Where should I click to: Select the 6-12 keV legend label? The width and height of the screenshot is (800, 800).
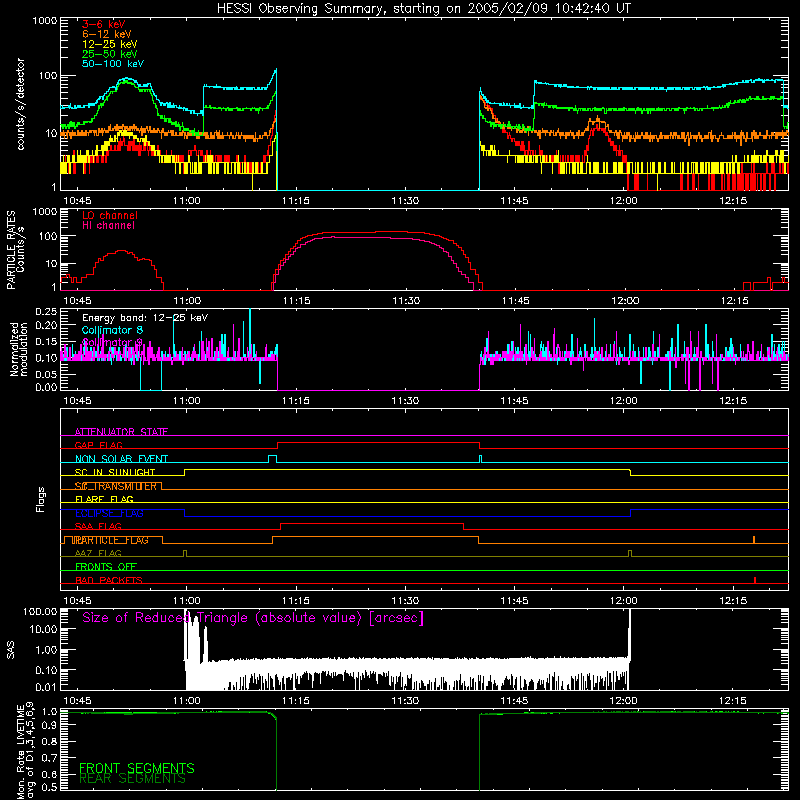[107, 34]
